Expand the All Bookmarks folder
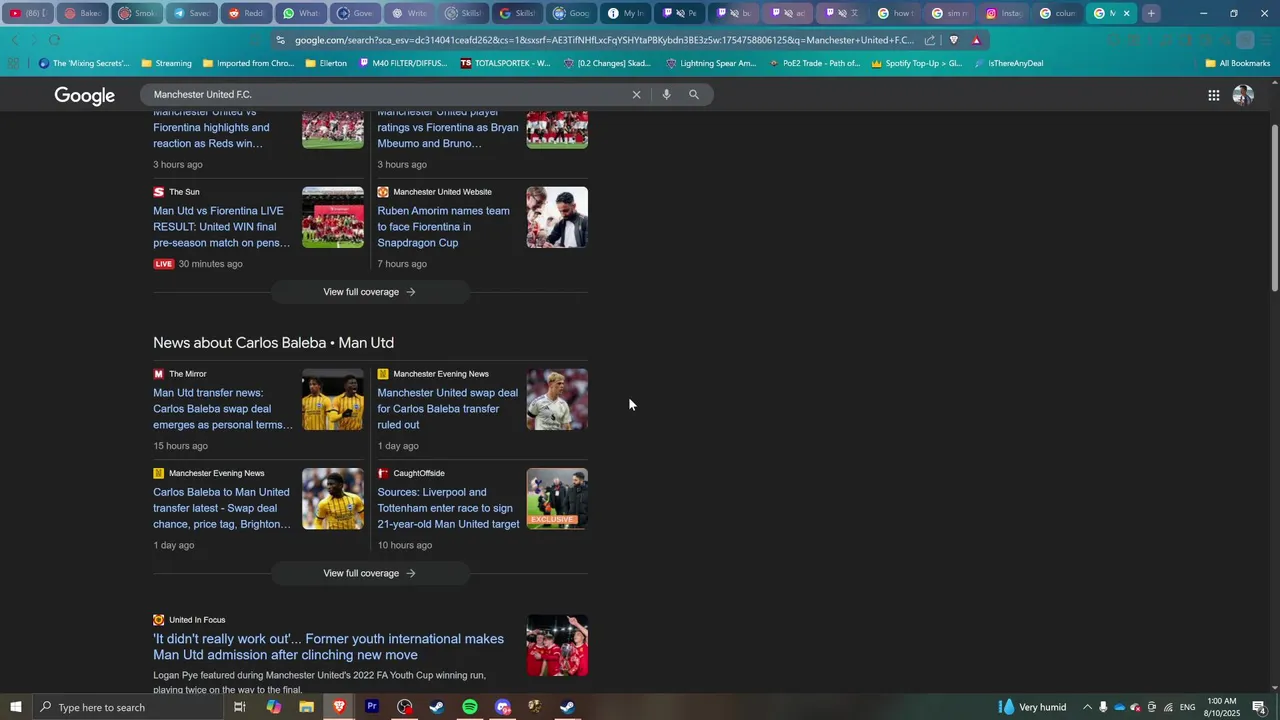Image resolution: width=1280 pixels, height=720 pixels. tap(1237, 63)
